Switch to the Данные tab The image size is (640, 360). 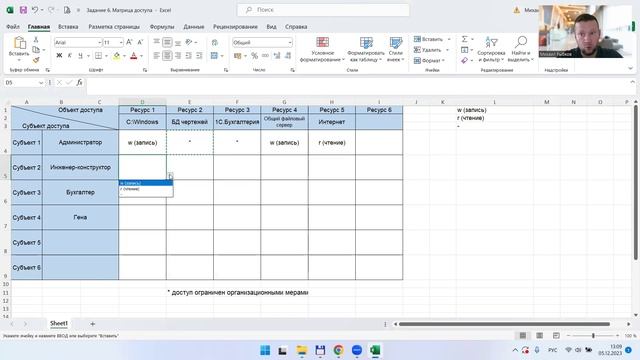pyautogui.click(x=194, y=27)
